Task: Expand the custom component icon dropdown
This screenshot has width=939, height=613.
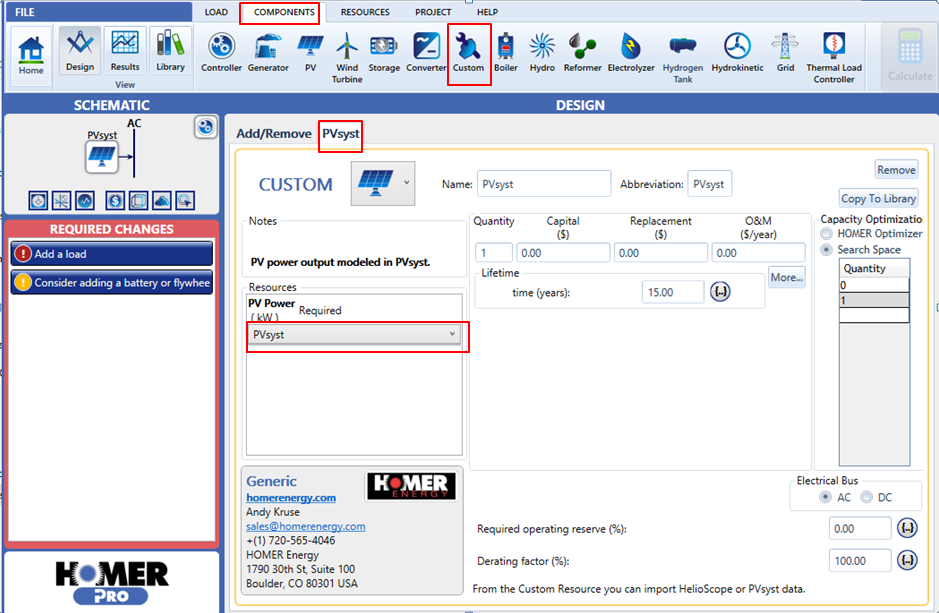Action: [x=406, y=183]
